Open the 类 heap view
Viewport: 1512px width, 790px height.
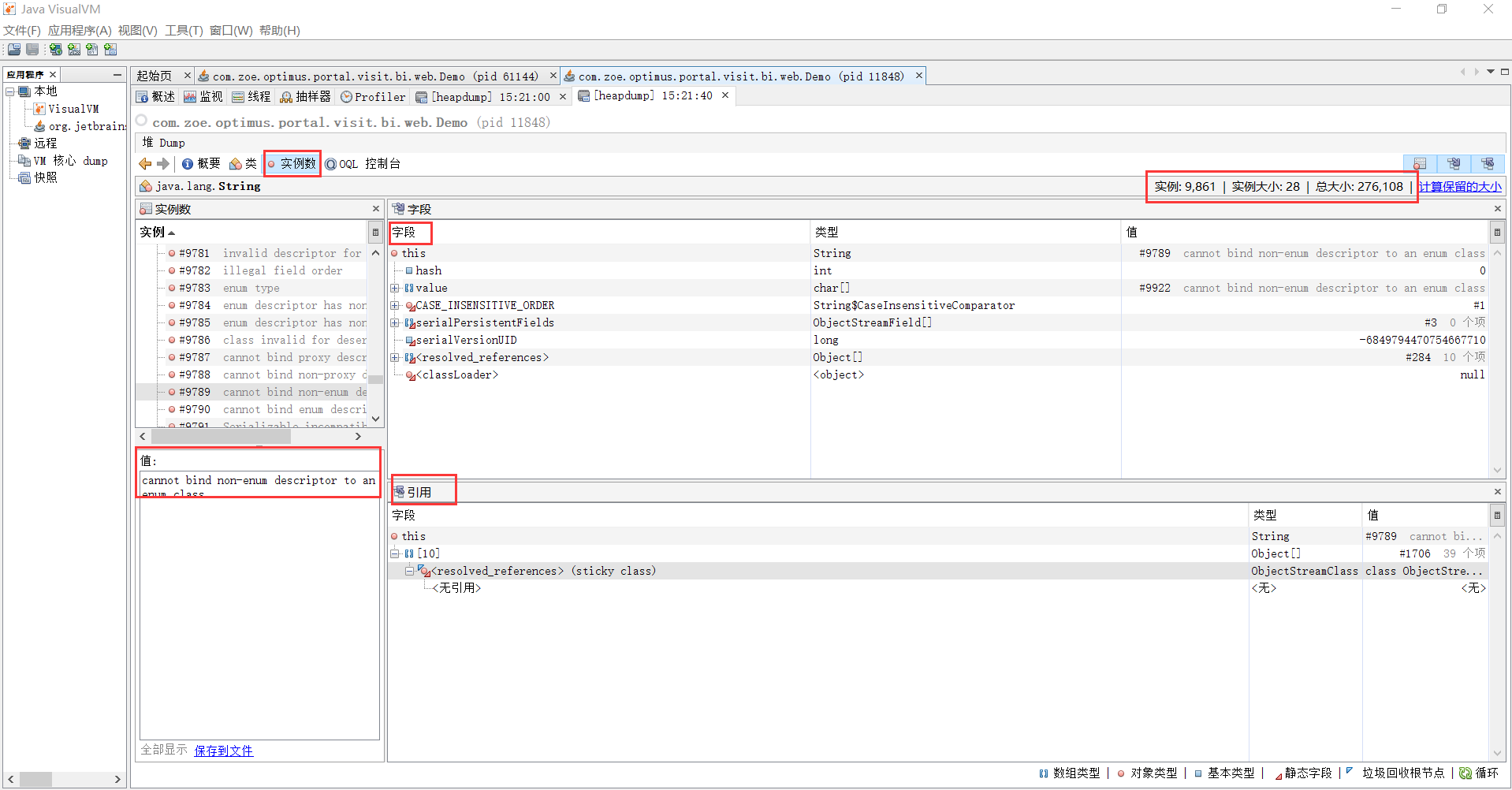coord(244,164)
